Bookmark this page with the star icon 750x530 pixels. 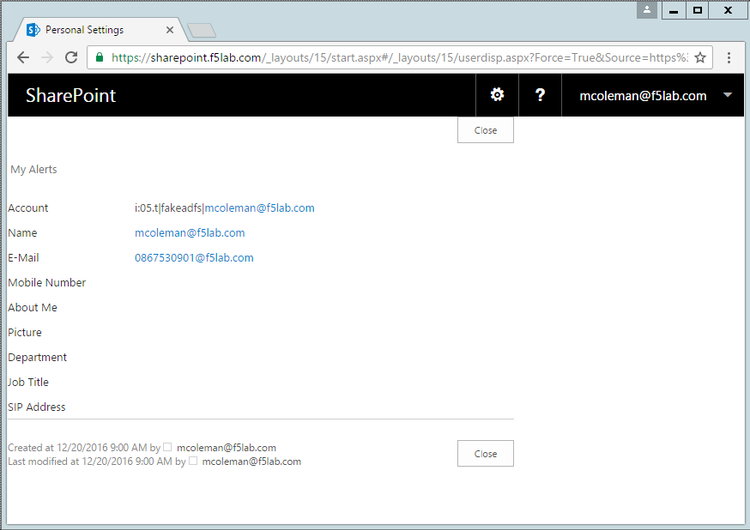[700, 58]
